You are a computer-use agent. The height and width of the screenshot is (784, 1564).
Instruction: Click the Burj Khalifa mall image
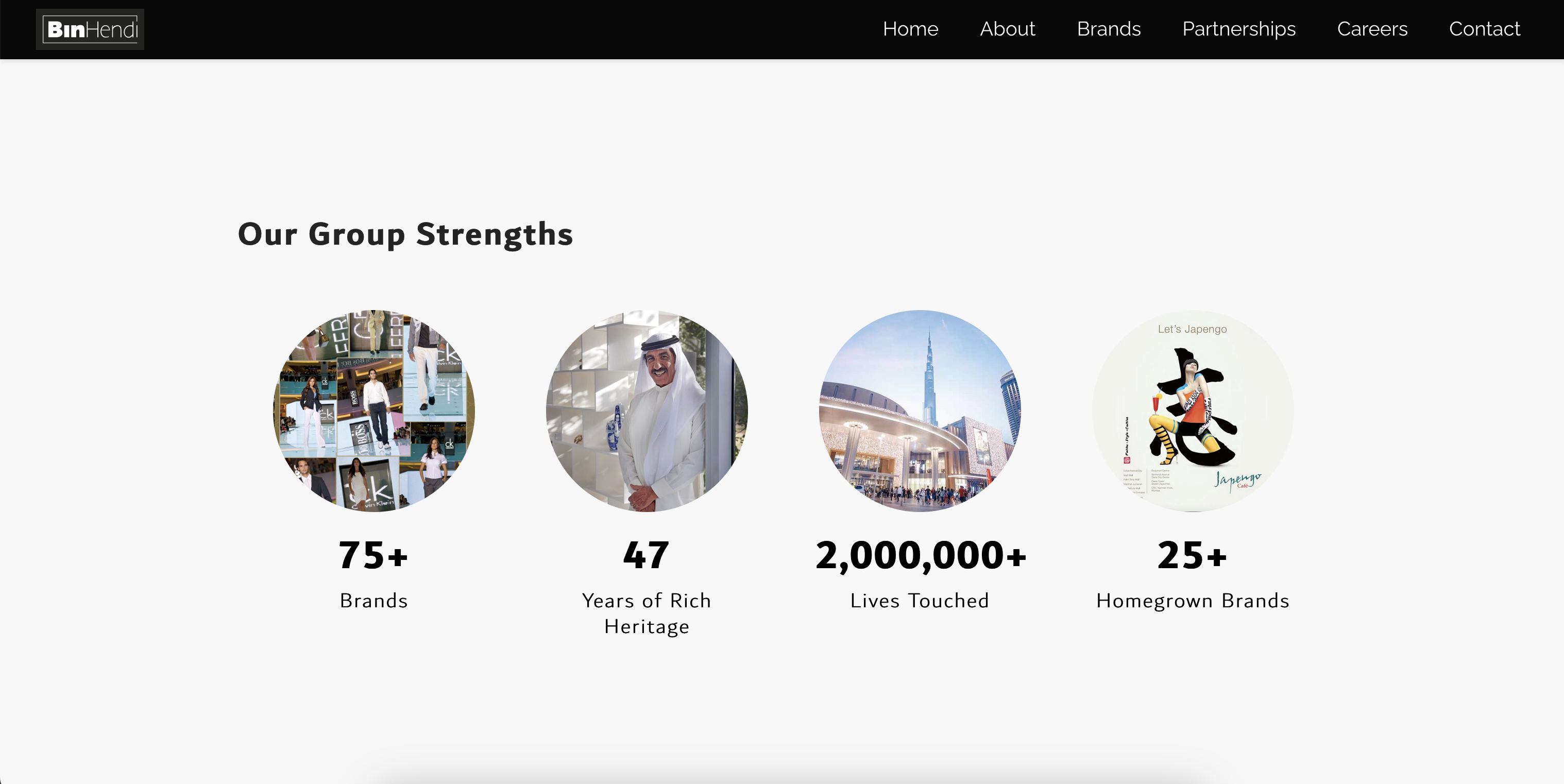pos(920,411)
